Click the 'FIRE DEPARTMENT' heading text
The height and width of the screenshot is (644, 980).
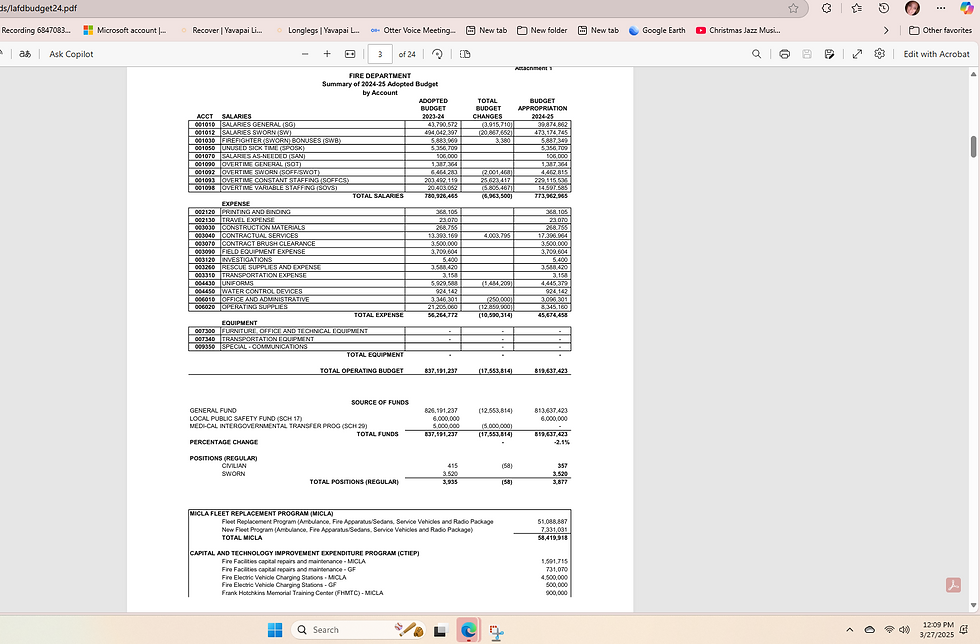(380, 76)
